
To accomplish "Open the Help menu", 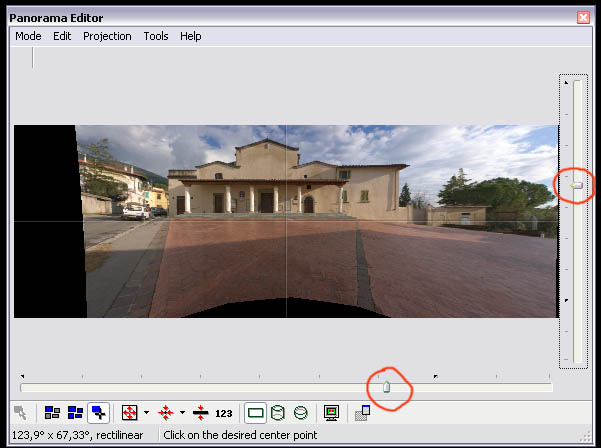I will coord(191,36).
